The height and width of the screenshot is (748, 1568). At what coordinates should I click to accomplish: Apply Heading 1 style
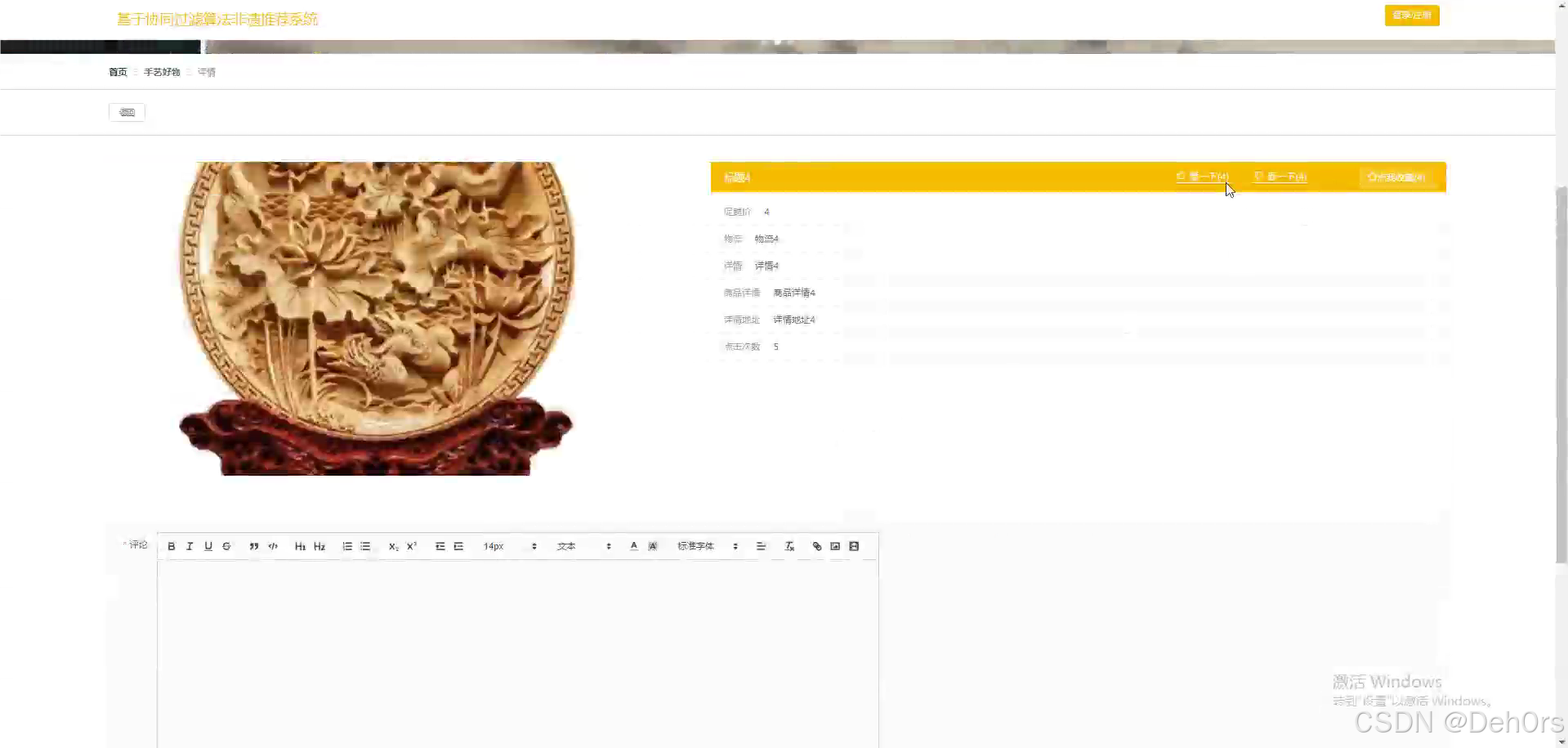pos(300,546)
